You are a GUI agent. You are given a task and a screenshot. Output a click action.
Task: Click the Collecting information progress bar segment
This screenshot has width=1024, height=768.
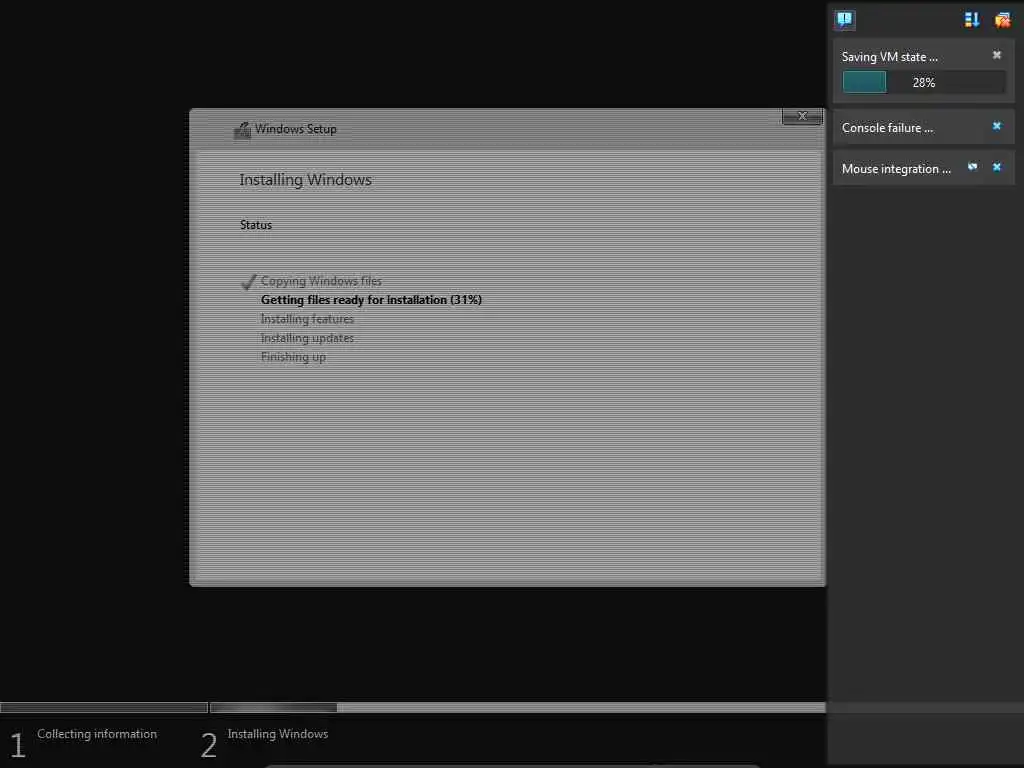point(104,707)
